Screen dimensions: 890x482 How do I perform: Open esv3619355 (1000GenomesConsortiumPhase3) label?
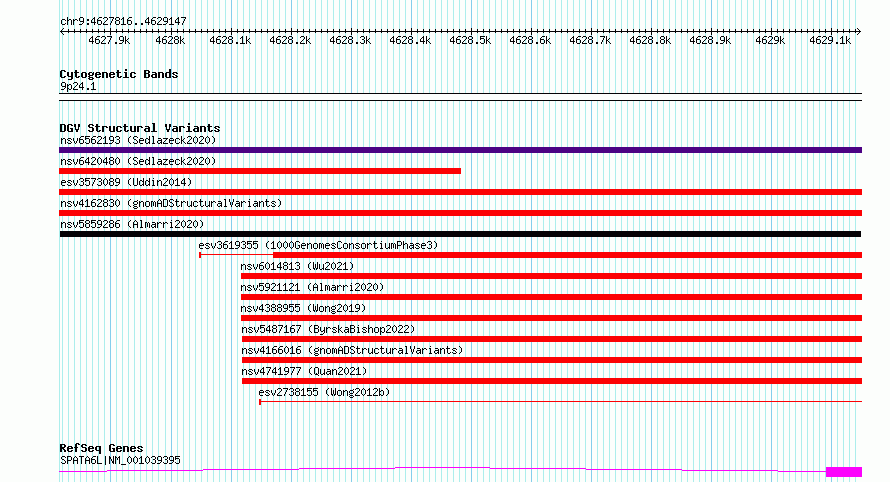click(318, 245)
